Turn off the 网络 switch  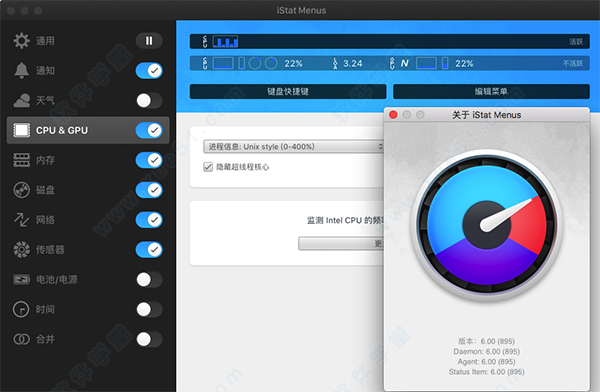[x=149, y=220]
